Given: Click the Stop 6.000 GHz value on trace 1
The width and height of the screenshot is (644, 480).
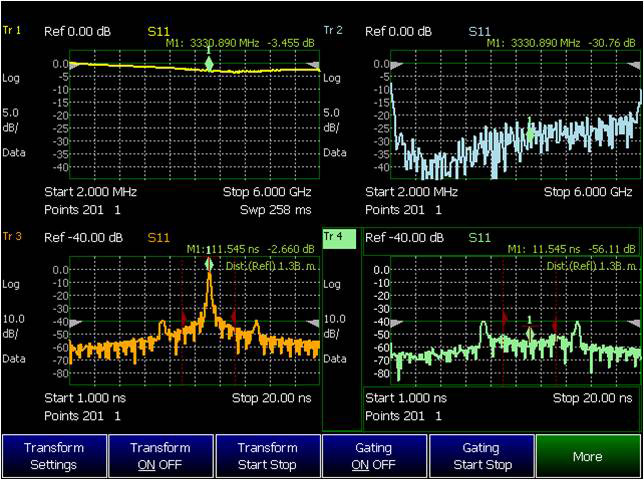Looking at the screenshot, I should click(266, 191).
